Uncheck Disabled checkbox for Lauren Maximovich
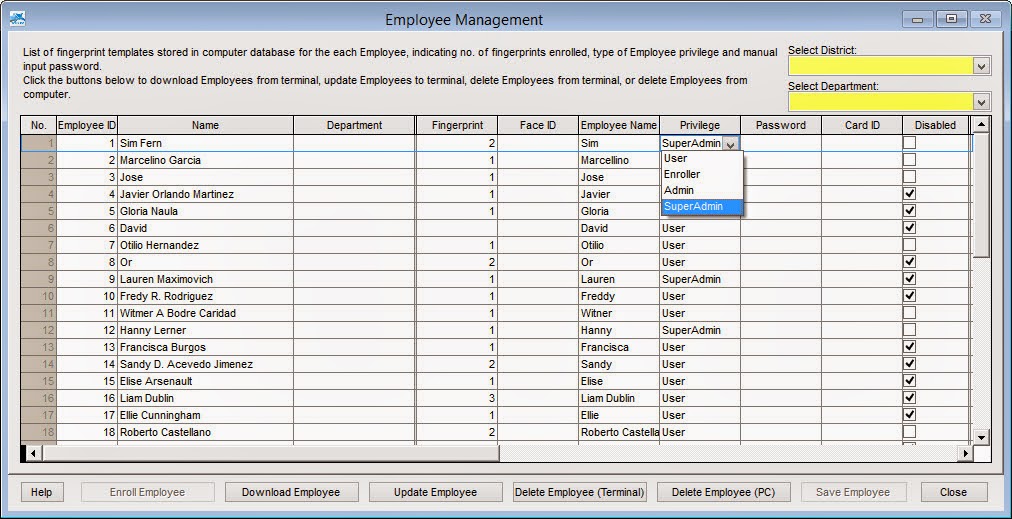1012x519 pixels. (x=909, y=279)
